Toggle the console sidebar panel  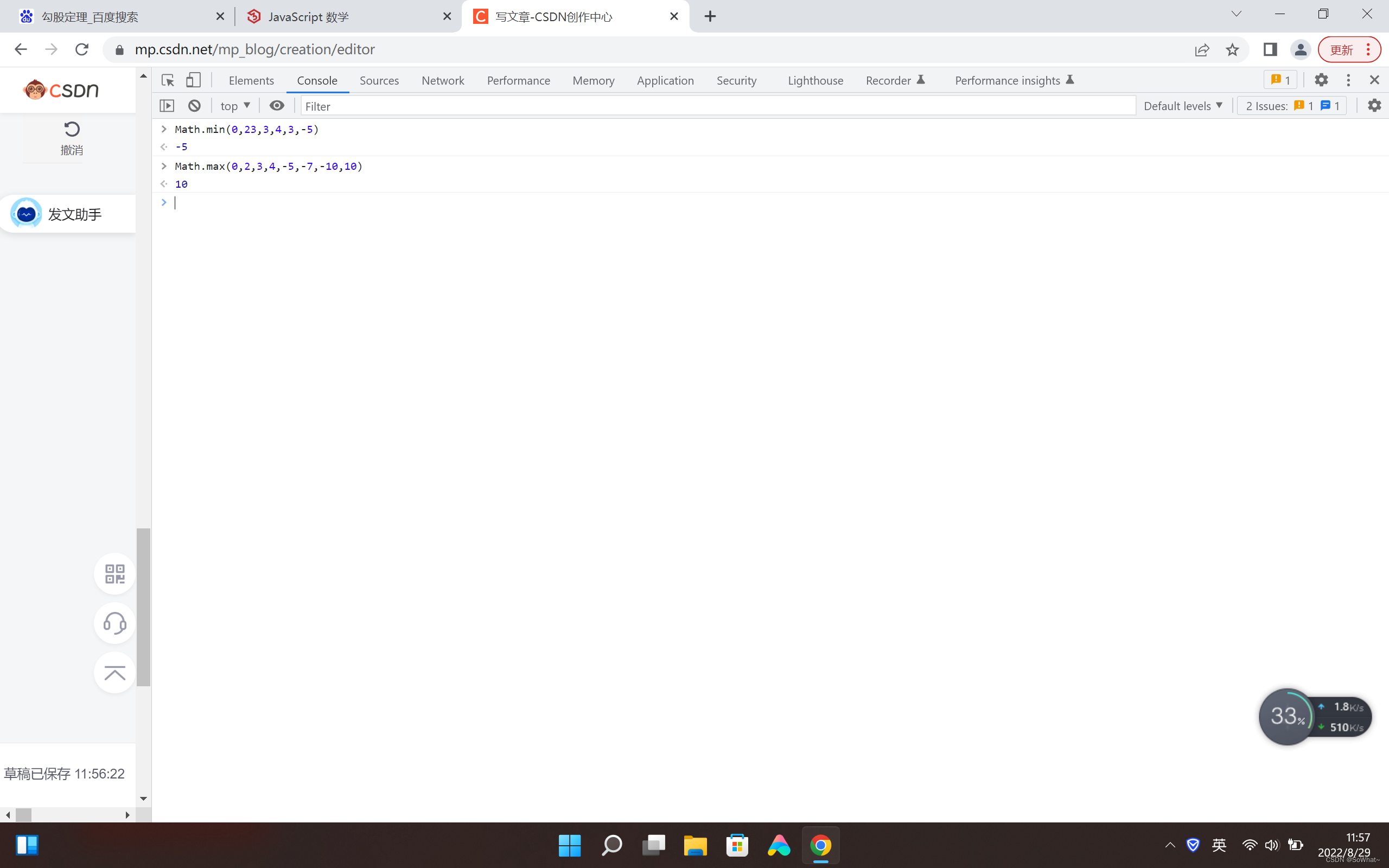click(x=167, y=106)
